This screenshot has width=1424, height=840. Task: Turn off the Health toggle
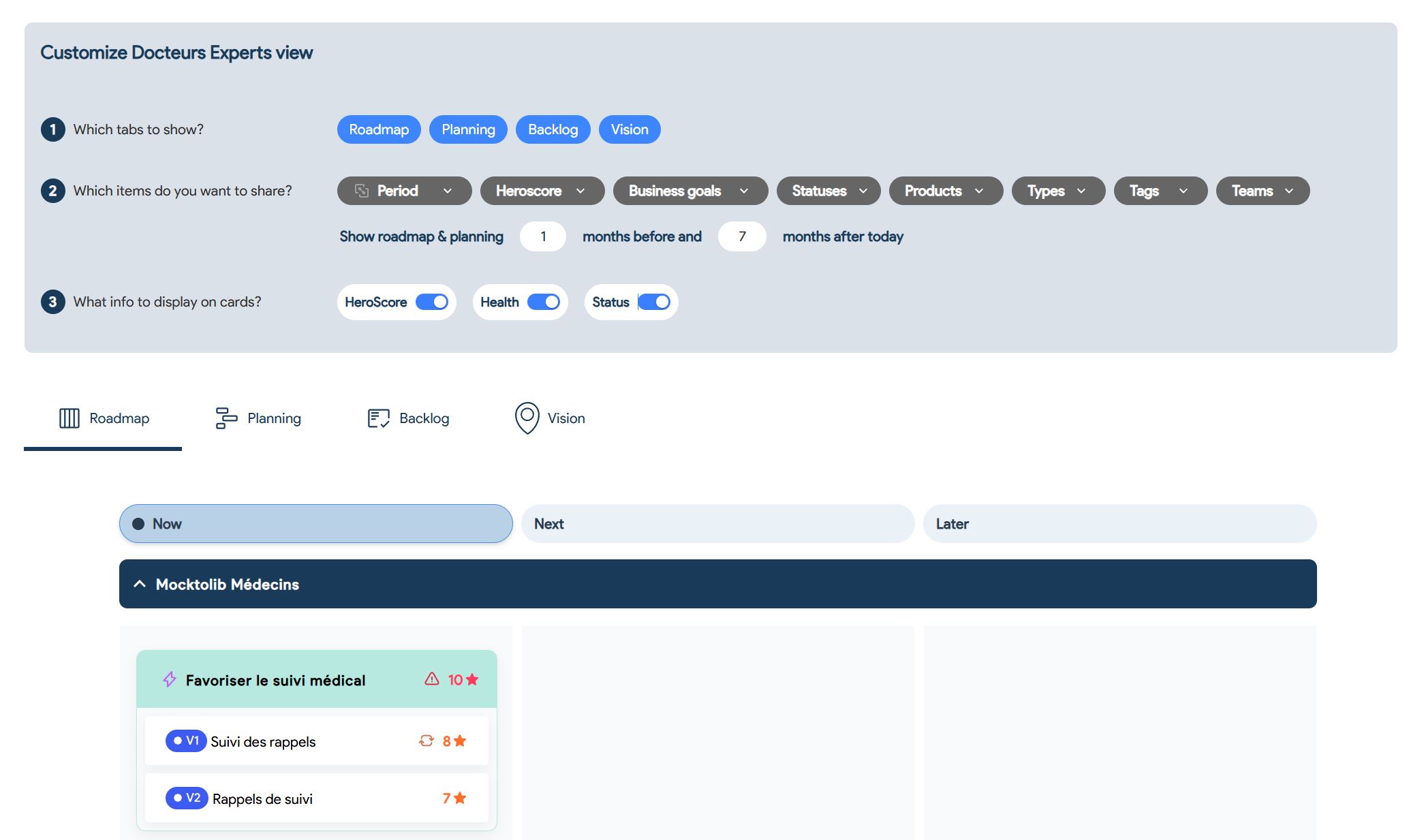click(544, 302)
